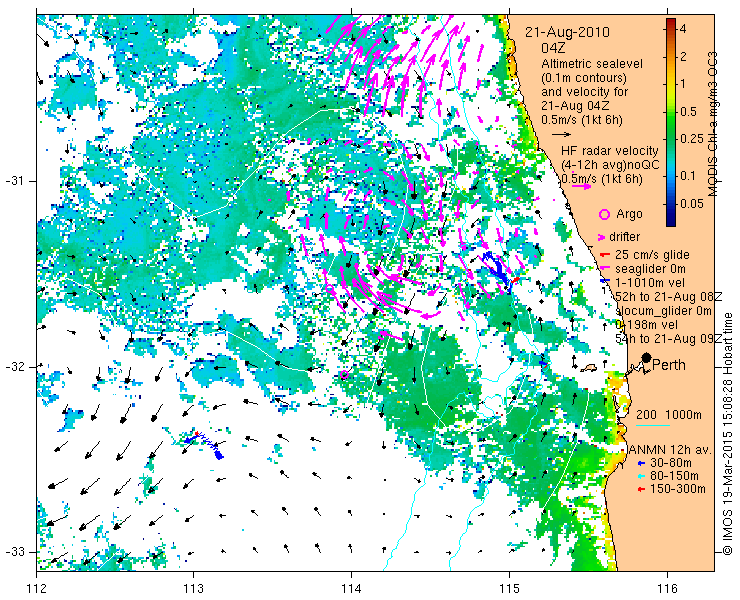Click the Argo float circle near 114E 32S
The width and height of the screenshot is (740, 600).
tap(344, 375)
